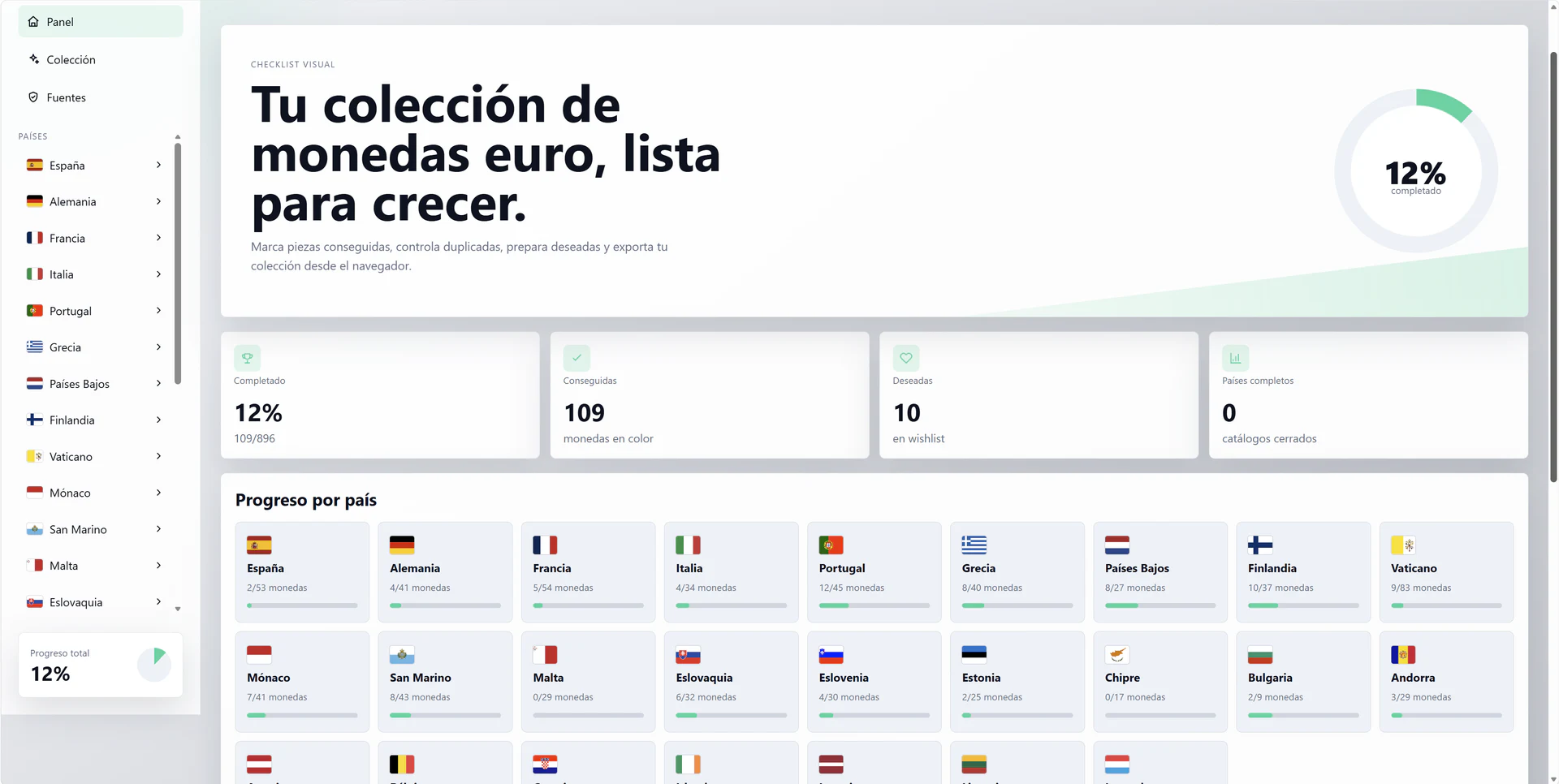
Task: Click the 12% completion donut chart
Action: click(1416, 170)
